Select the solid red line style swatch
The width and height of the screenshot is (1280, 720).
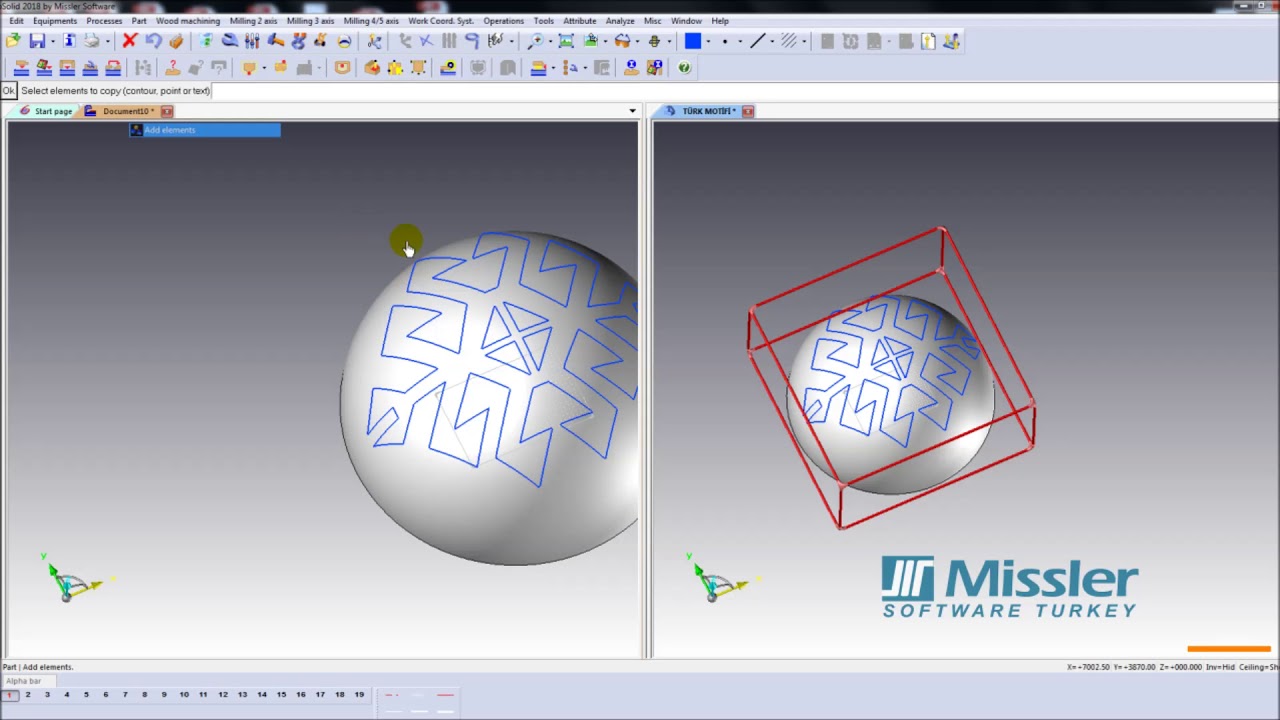pyautogui.click(x=445, y=695)
